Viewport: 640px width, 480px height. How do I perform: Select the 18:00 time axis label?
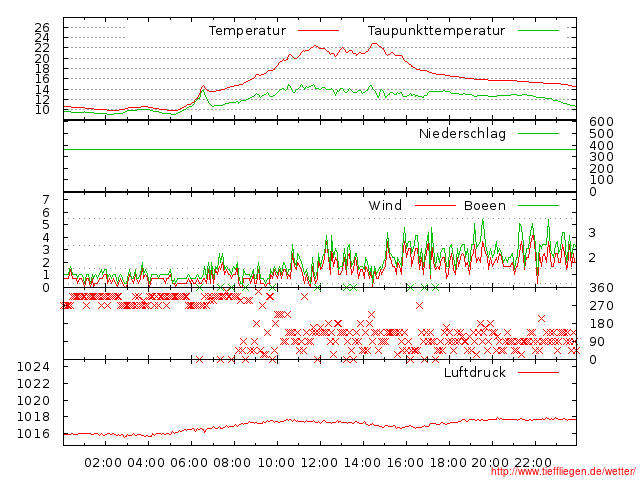[448, 463]
